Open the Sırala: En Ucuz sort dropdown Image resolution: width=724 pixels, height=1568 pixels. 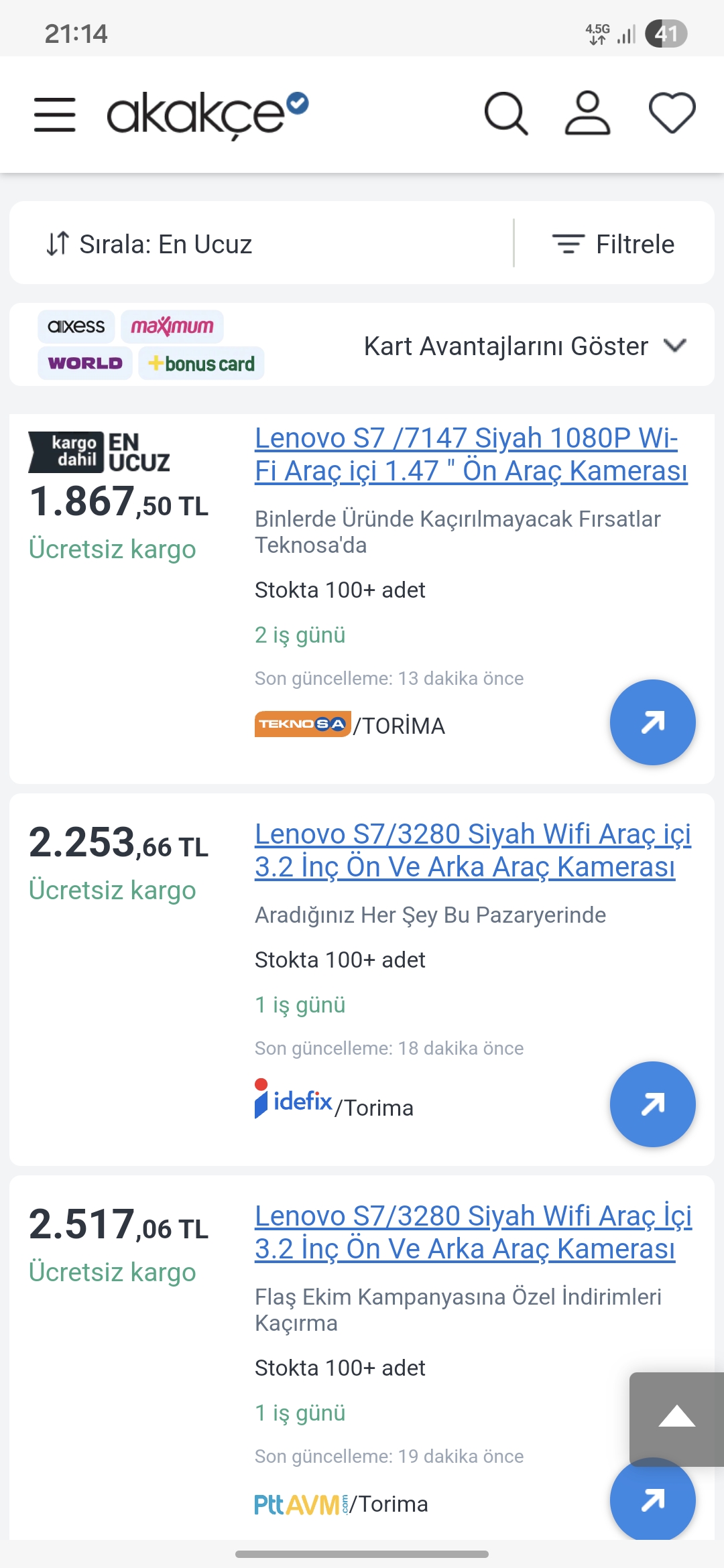[149, 245]
